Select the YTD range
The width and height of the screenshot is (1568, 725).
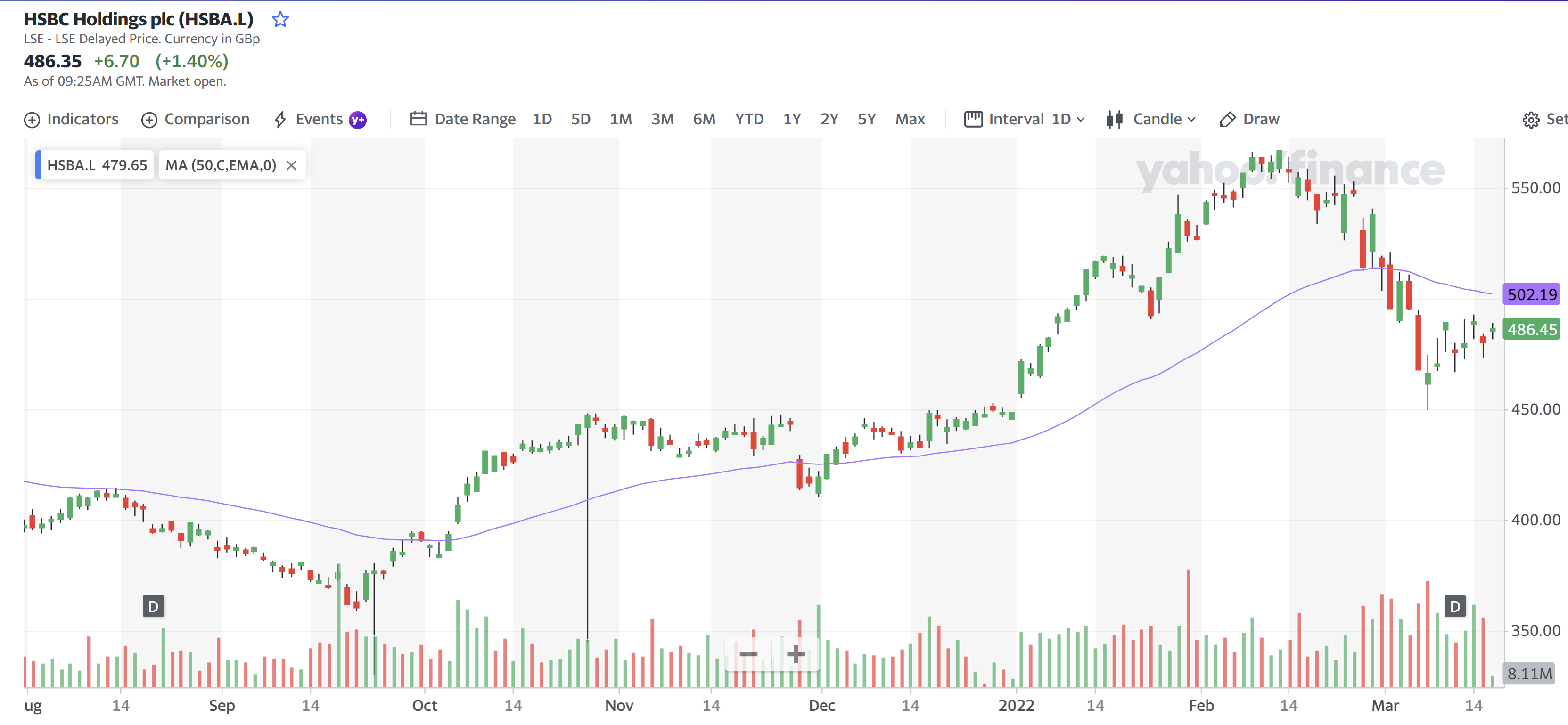click(x=749, y=119)
